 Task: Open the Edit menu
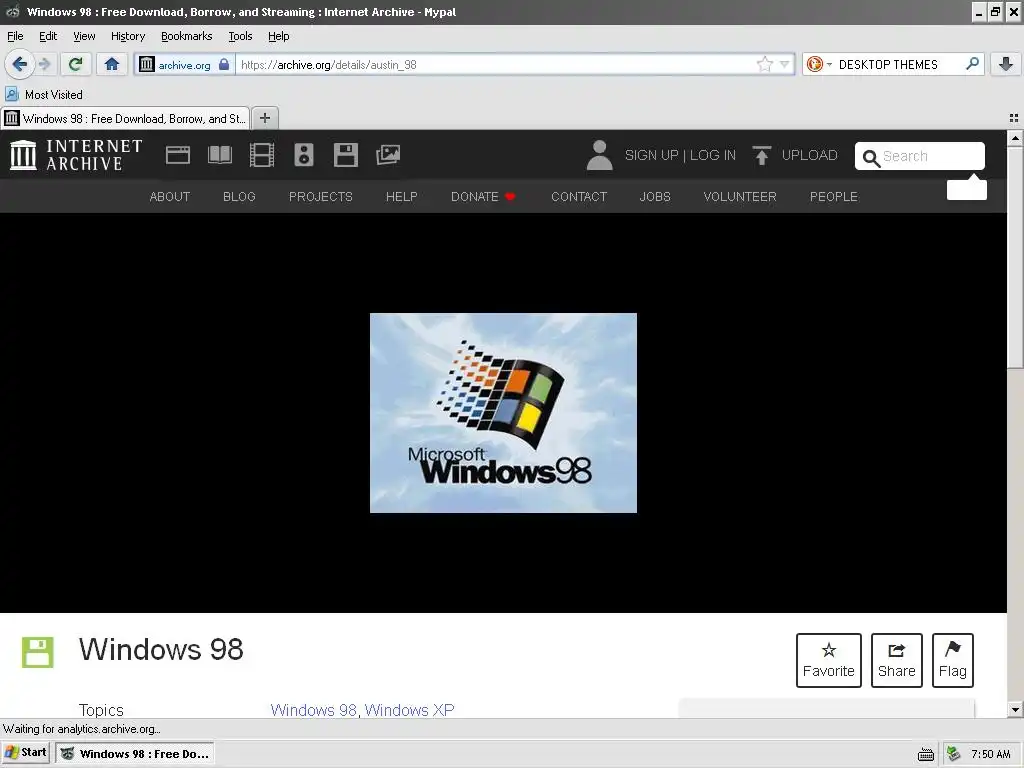[x=48, y=36]
